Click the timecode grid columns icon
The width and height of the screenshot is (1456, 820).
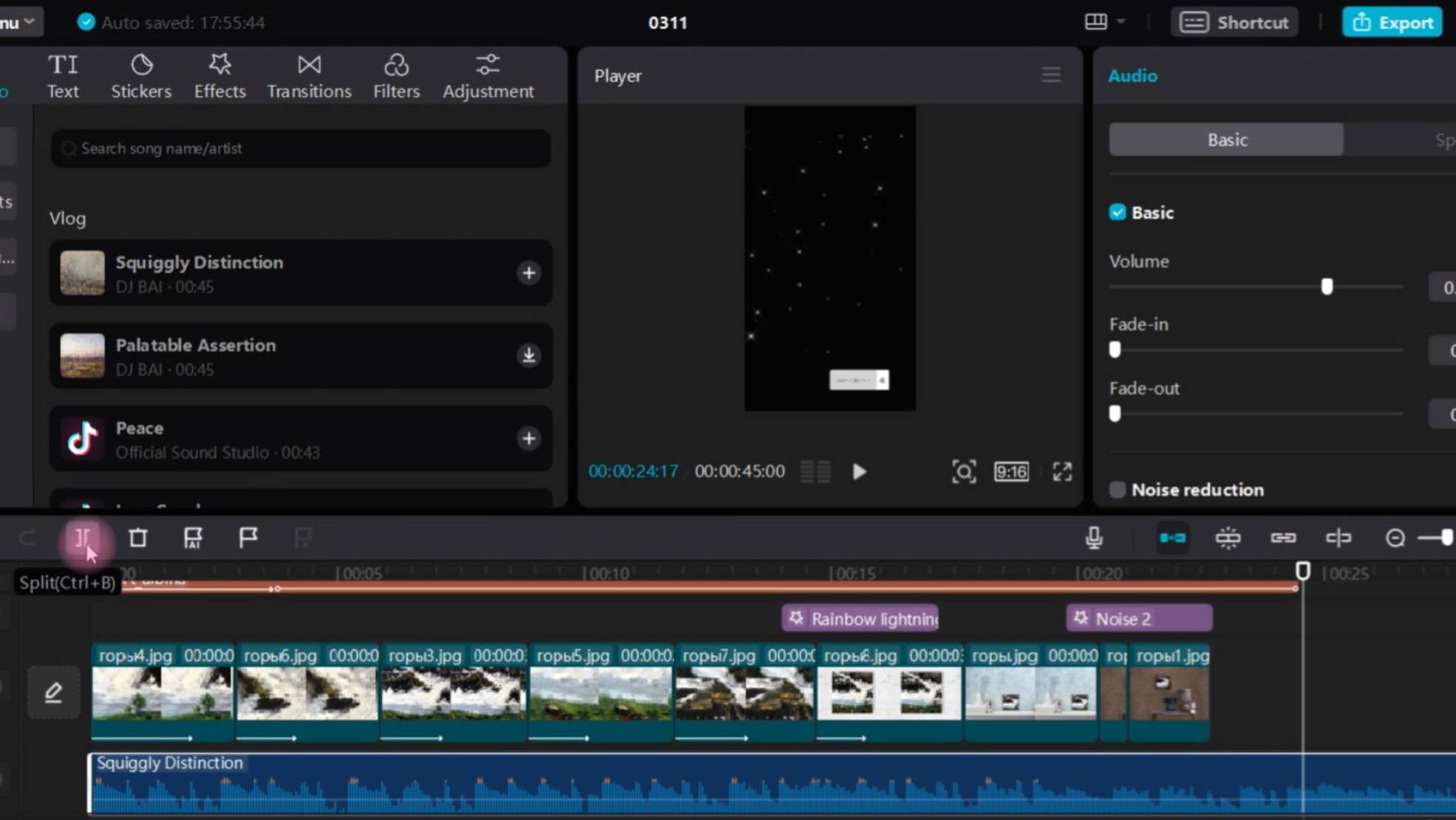(x=815, y=471)
